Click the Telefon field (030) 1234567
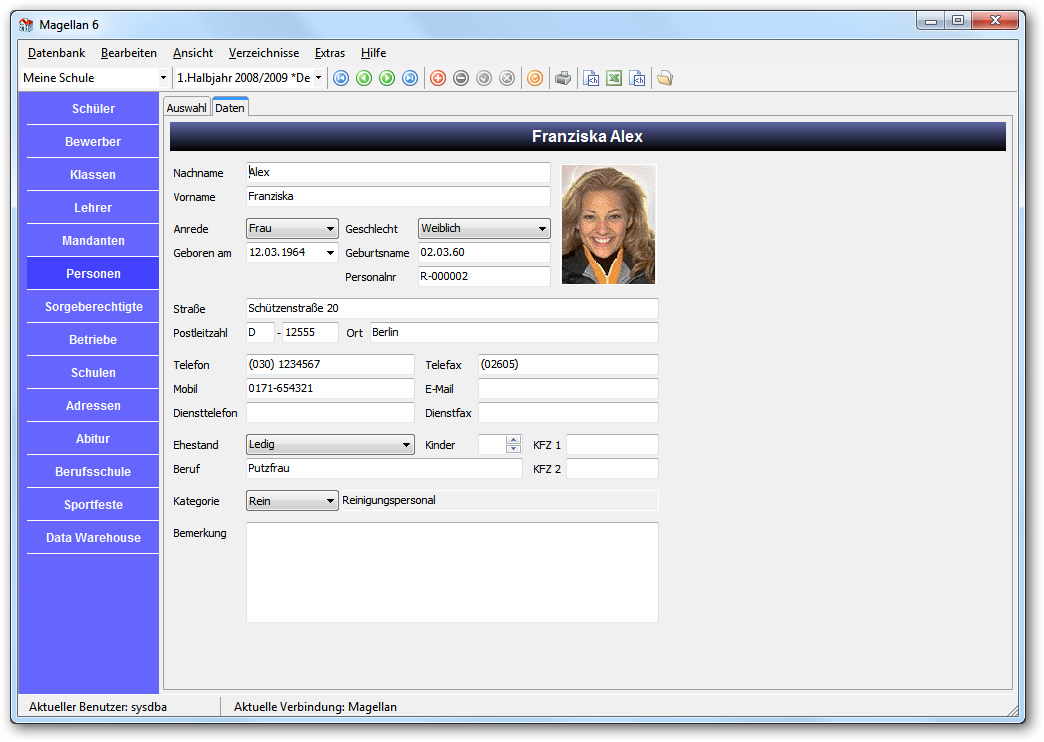 330,364
